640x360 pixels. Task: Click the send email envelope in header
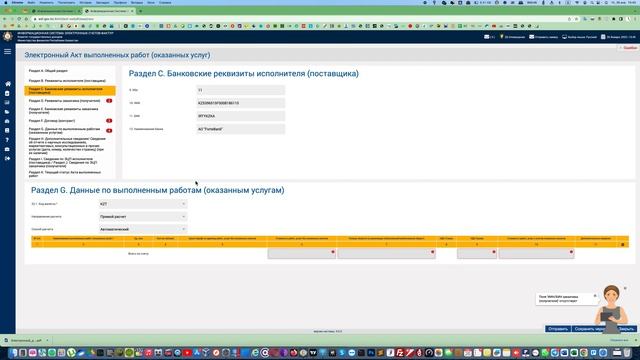click(x=531, y=37)
